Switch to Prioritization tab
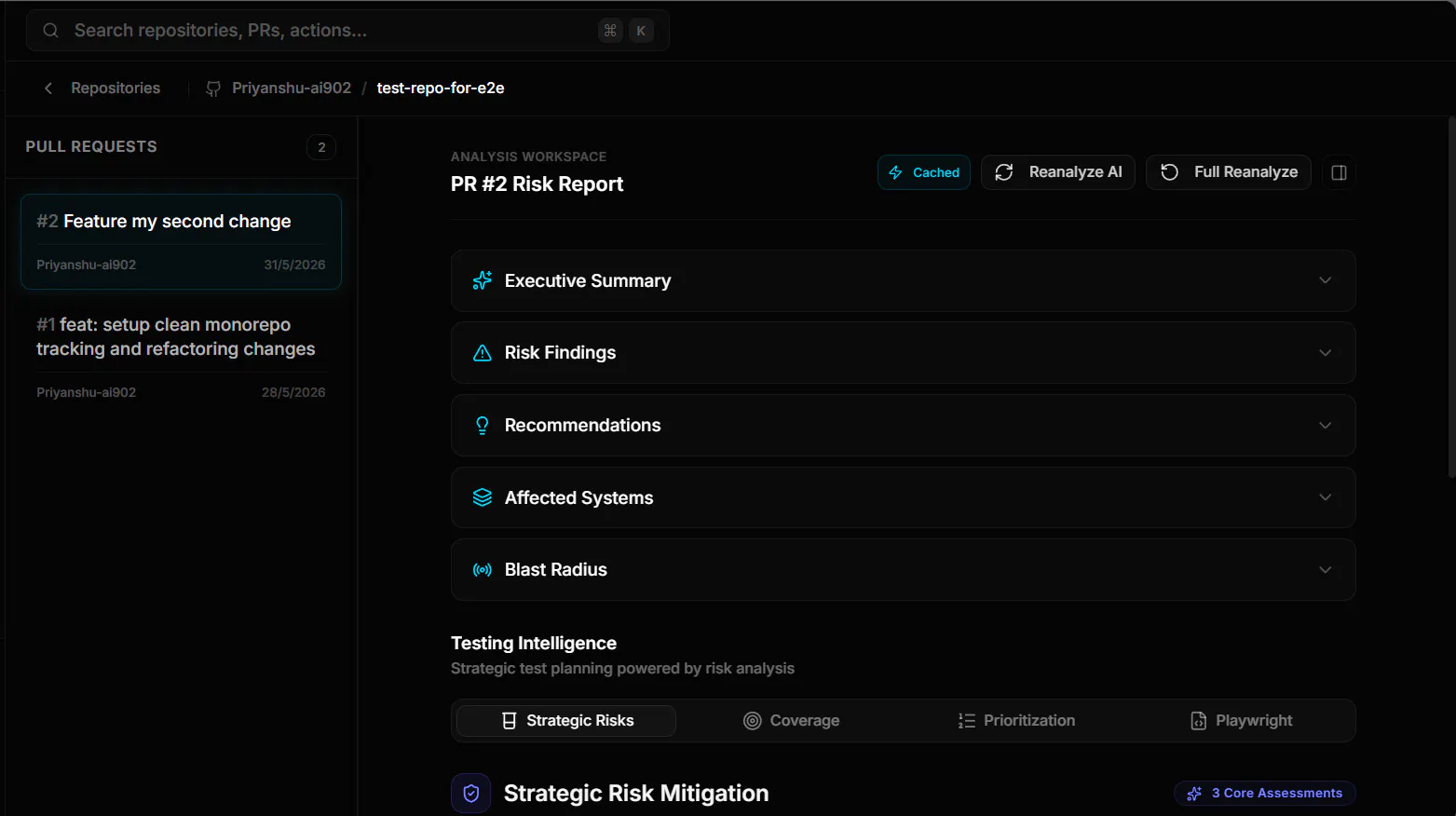 click(1016, 721)
